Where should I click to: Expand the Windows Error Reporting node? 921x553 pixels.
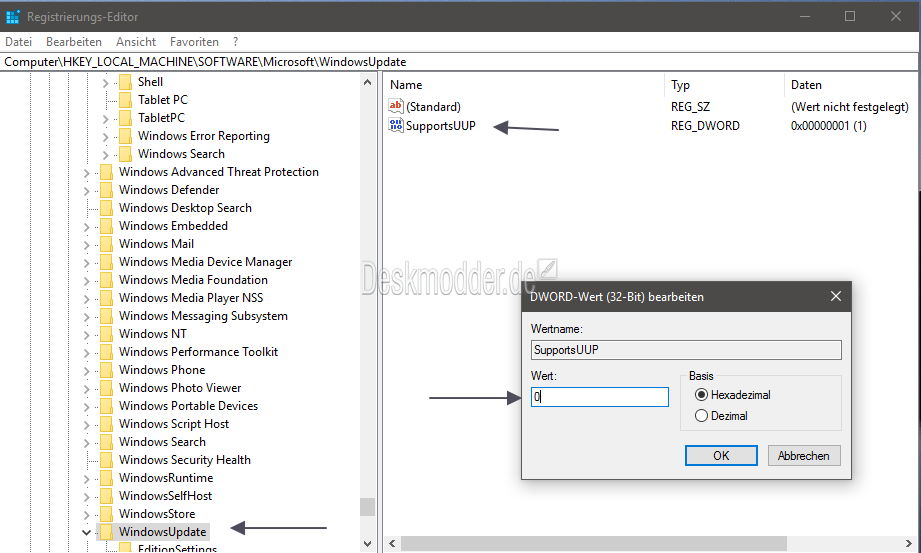(106, 138)
